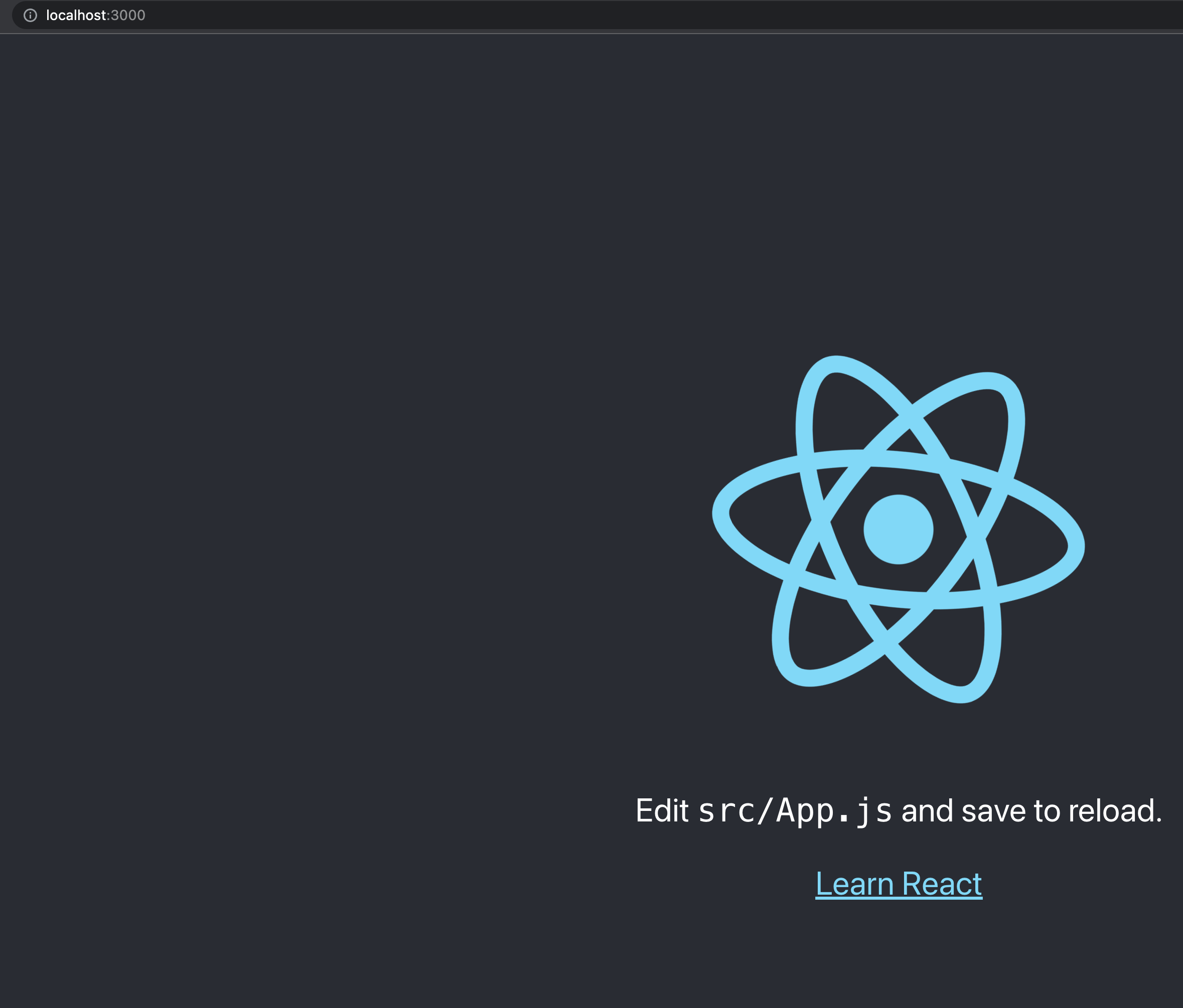This screenshot has height=1008, width=1183.
Task: Click the site info icon in address bar
Action: pyautogui.click(x=30, y=16)
